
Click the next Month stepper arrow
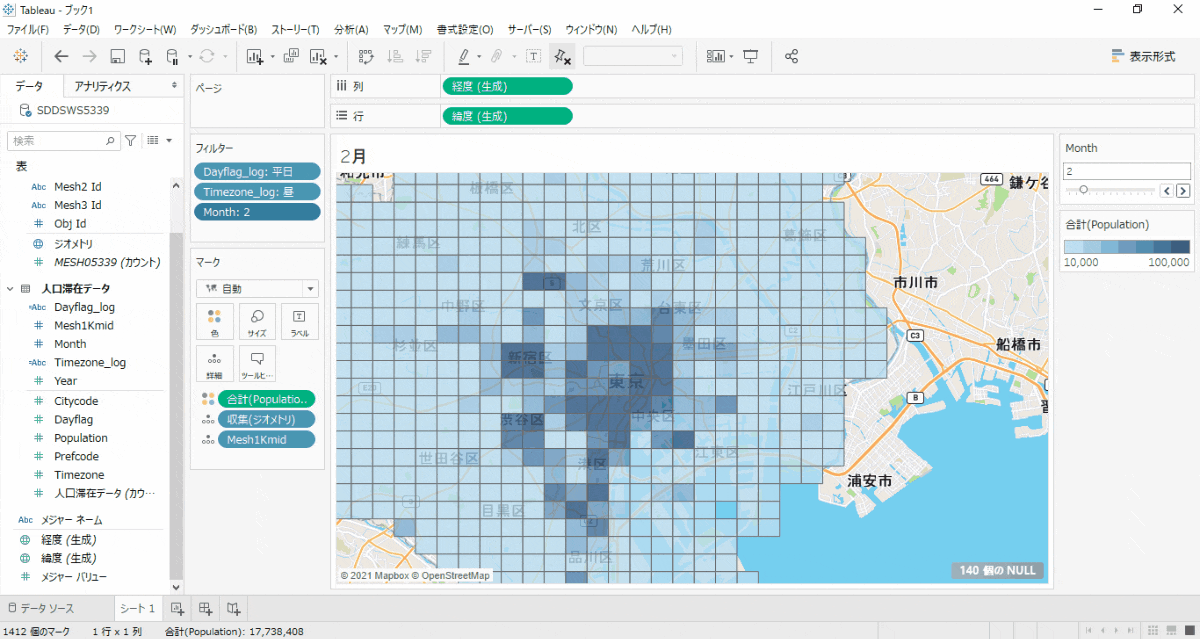click(x=1183, y=190)
